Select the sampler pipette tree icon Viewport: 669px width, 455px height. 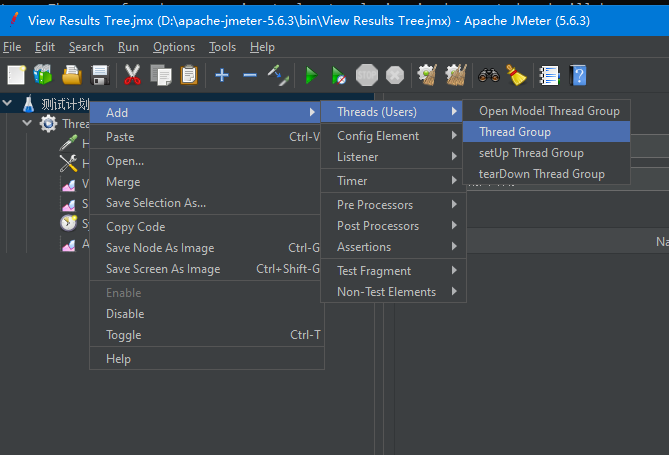click(x=68, y=143)
